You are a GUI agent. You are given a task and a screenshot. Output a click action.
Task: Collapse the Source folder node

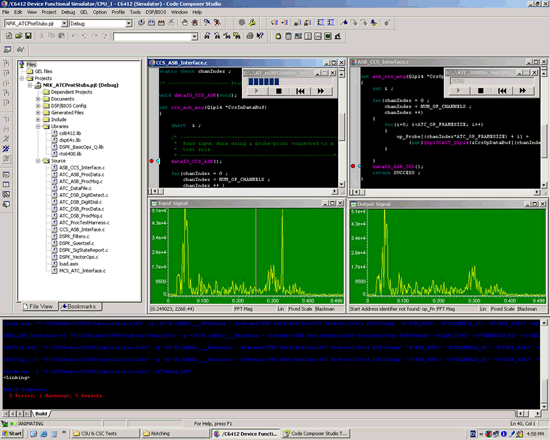pyautogui.click(x=38, y=161)
